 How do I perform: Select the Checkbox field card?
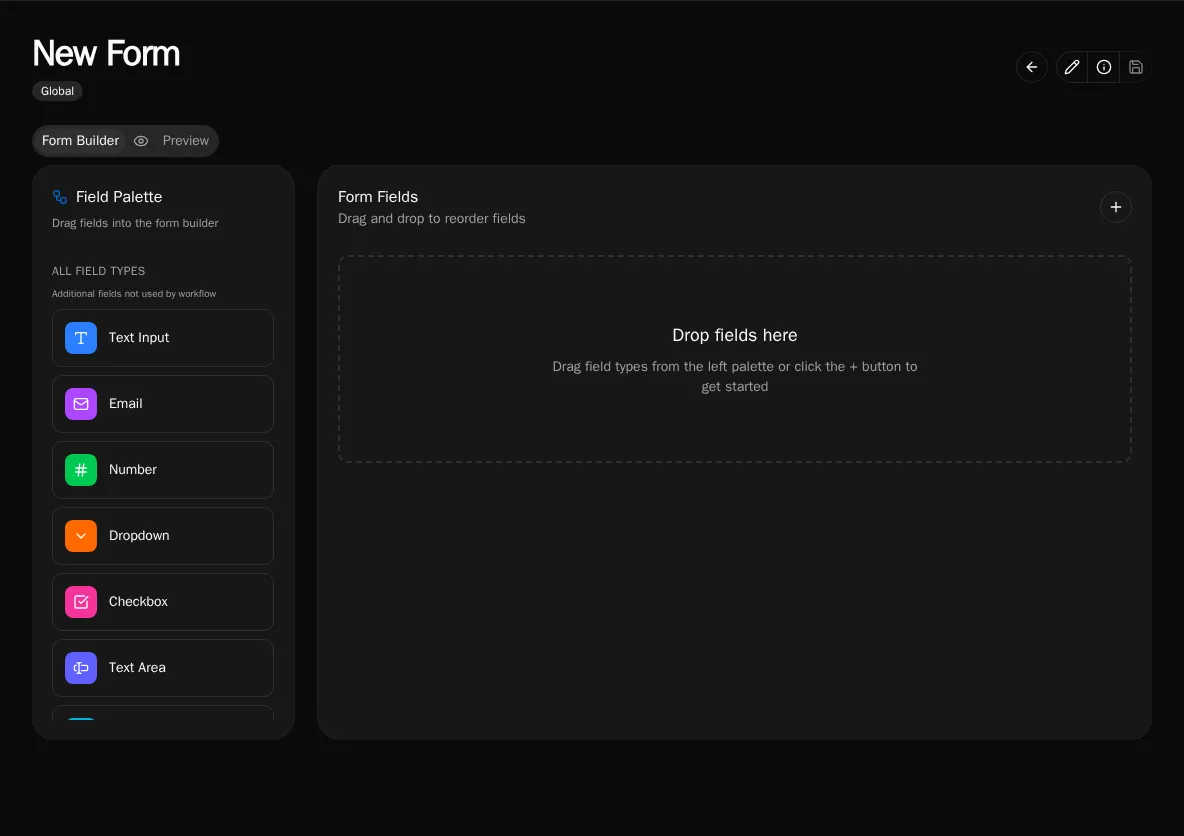click(162, 602)
